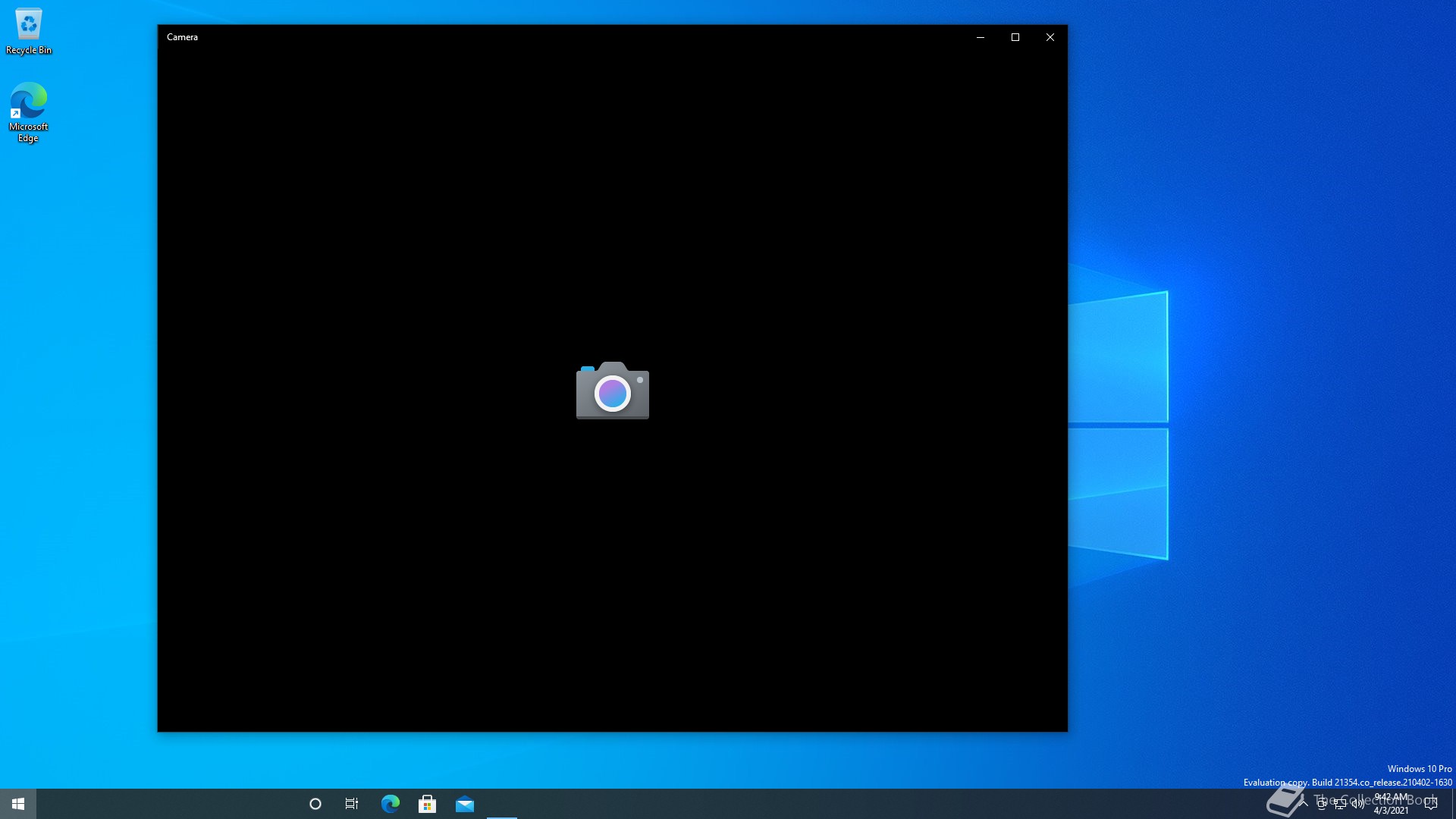Click the Meet Now tray icon

click(x=1322, y=804)
